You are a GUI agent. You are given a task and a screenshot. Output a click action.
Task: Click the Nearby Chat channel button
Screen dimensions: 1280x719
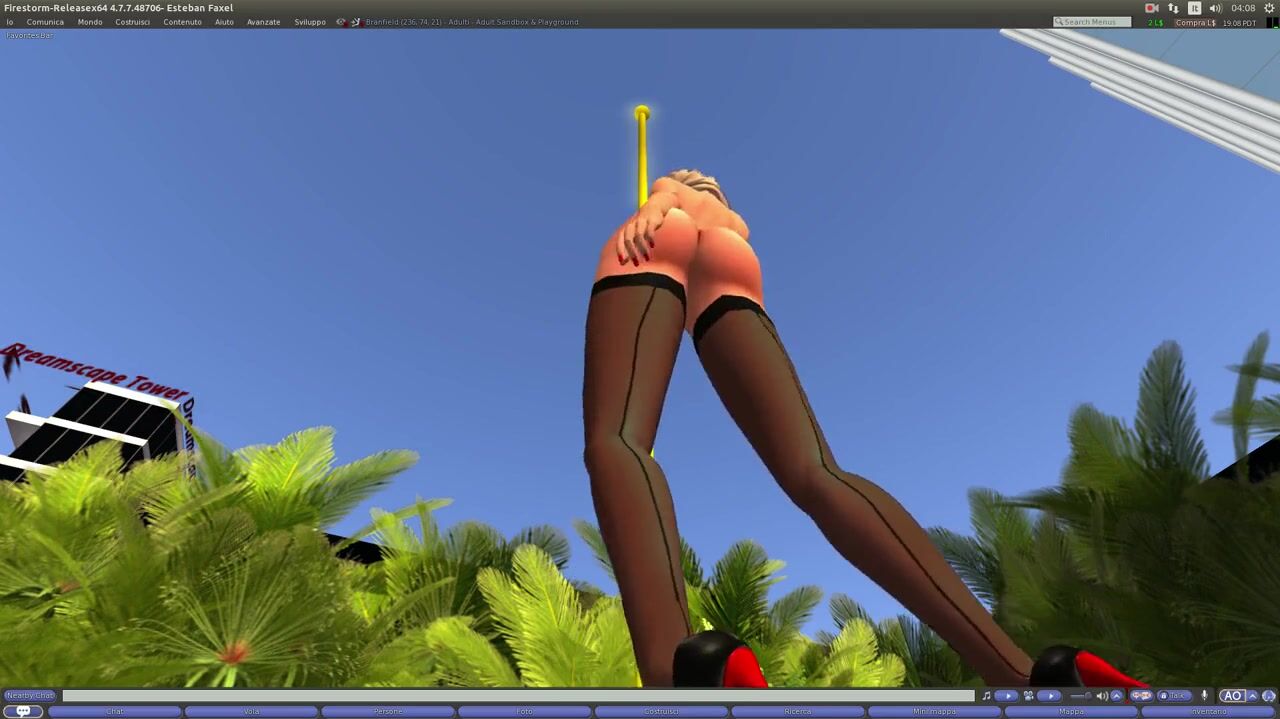point(30,696)
